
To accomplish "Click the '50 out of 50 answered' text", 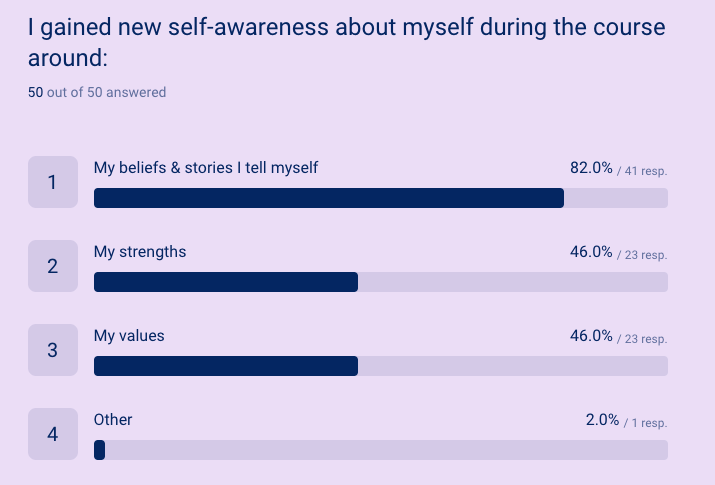I will click(97, 92).
